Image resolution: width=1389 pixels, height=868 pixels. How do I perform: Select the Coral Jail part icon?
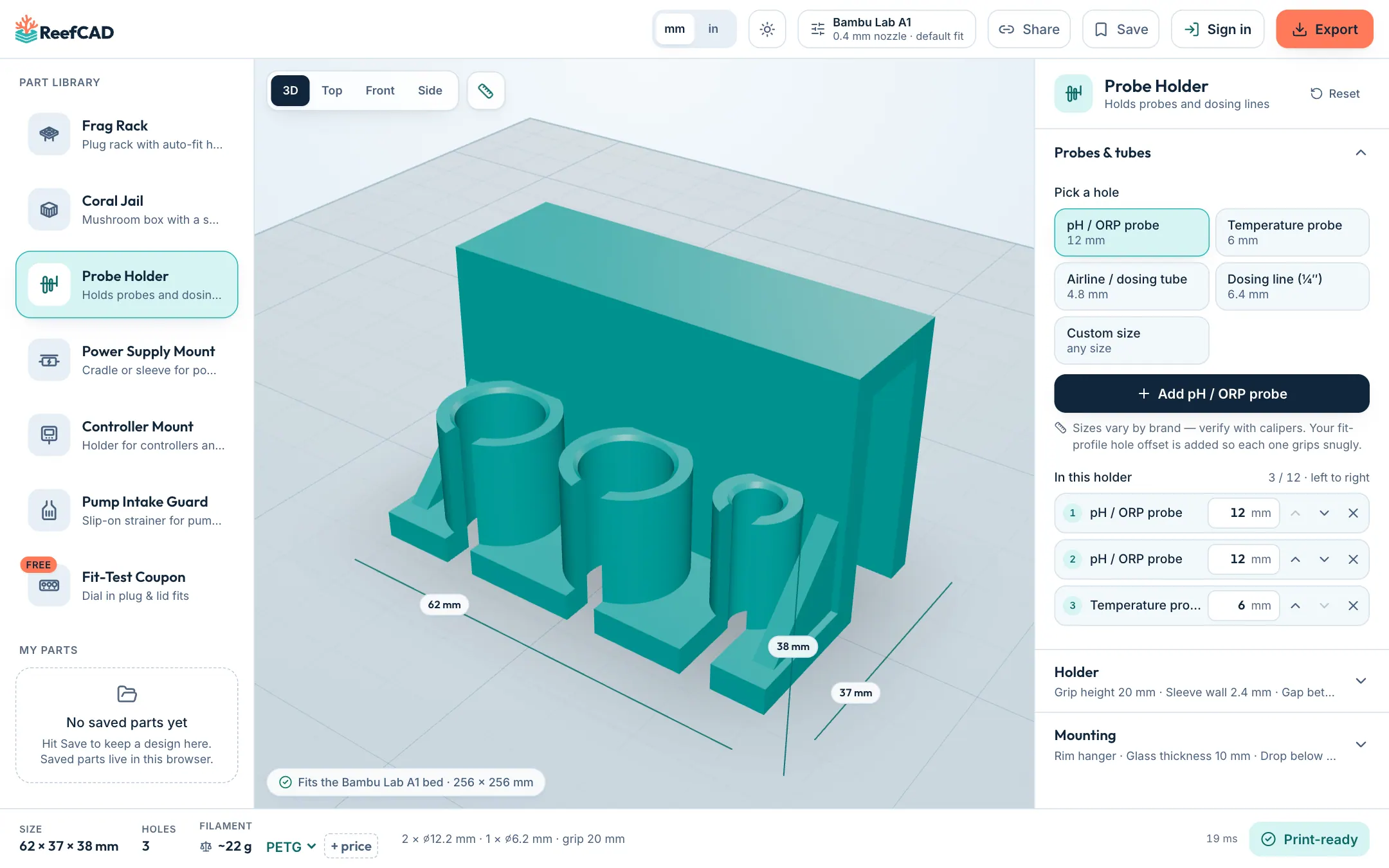coord(49,210)
